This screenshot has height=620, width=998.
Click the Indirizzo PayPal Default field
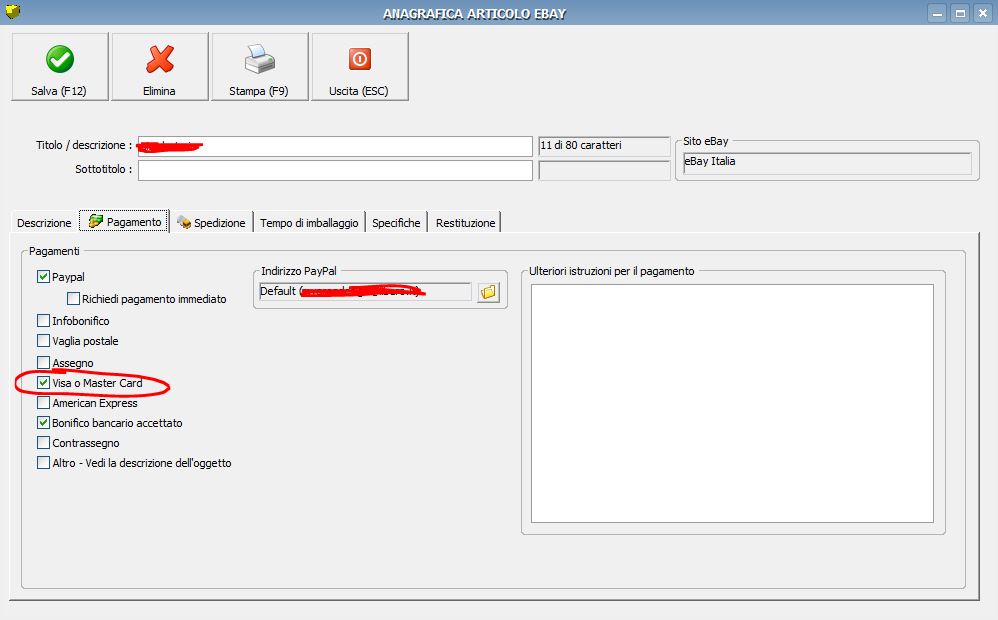click(x=365, y=292)
